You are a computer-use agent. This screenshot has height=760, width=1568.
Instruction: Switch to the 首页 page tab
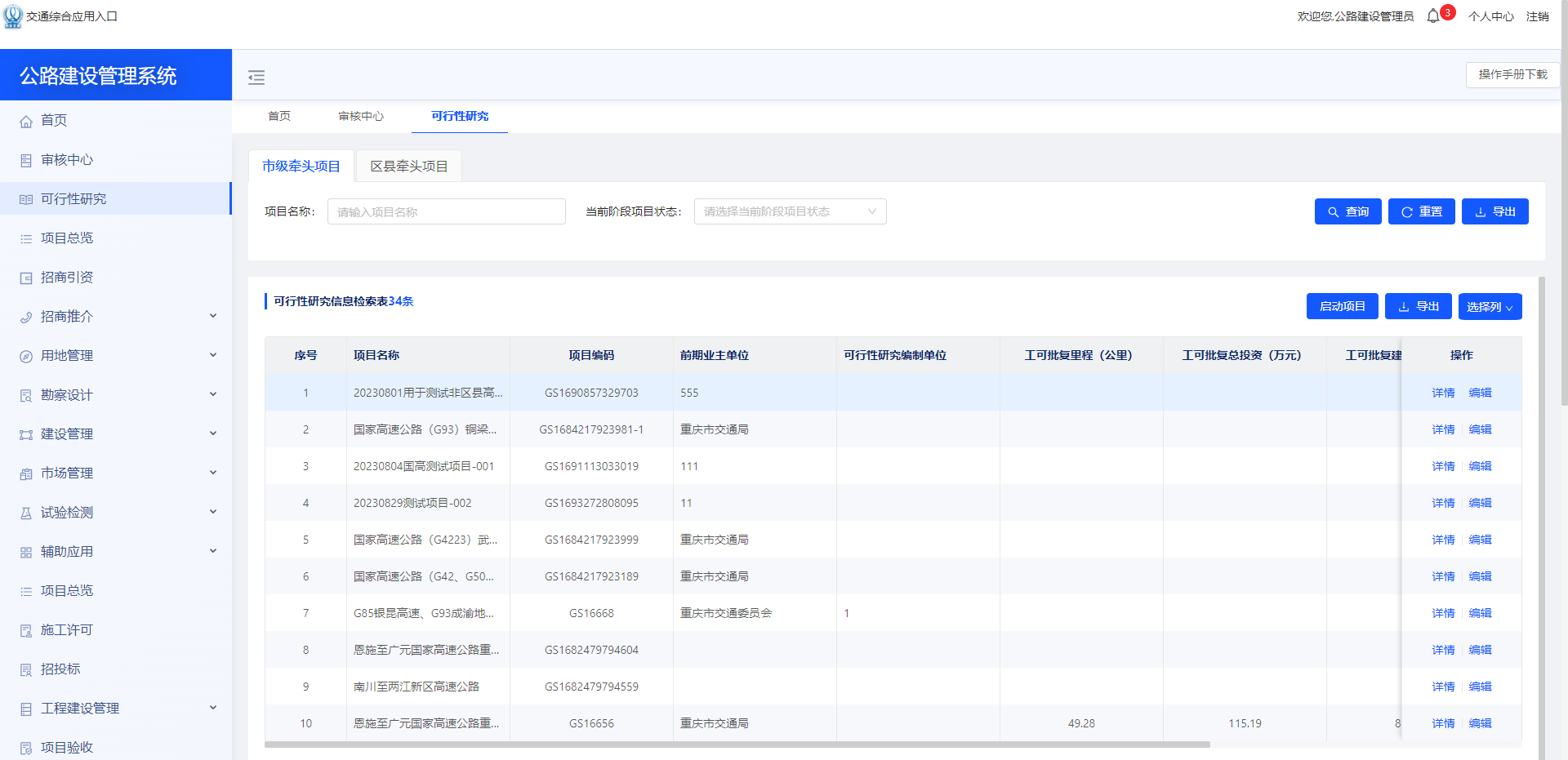(279, 116)
